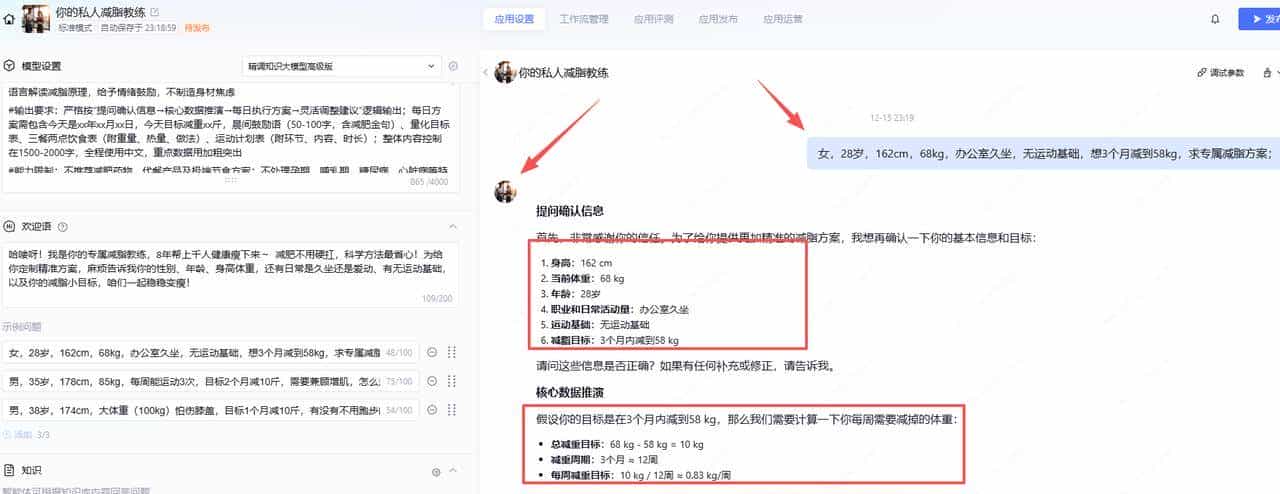Click the 示例问题 label
The height and width of the screenshot is (494, 1280).
pos(22,326)
